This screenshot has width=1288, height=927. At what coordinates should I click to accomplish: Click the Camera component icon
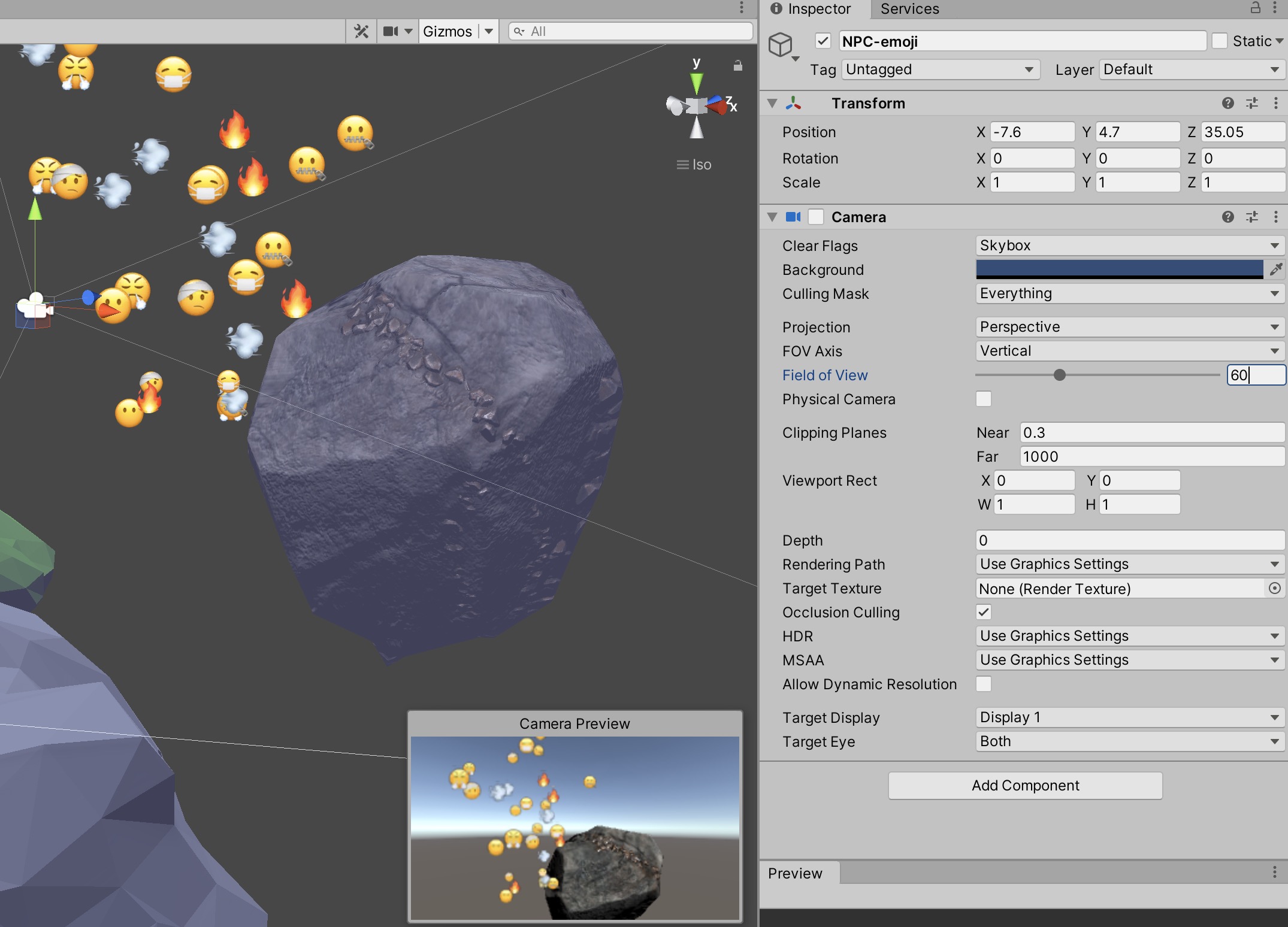793,217
